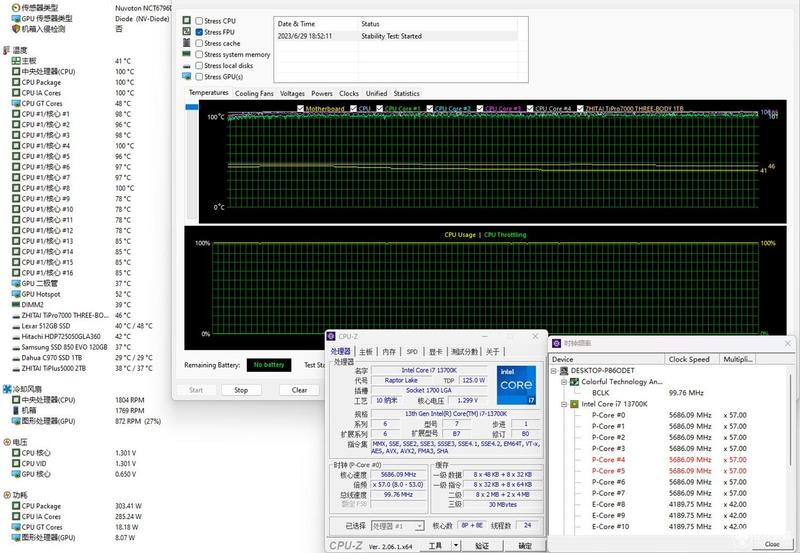
Task: Select the P-Core #4 row
Action: 669,460
